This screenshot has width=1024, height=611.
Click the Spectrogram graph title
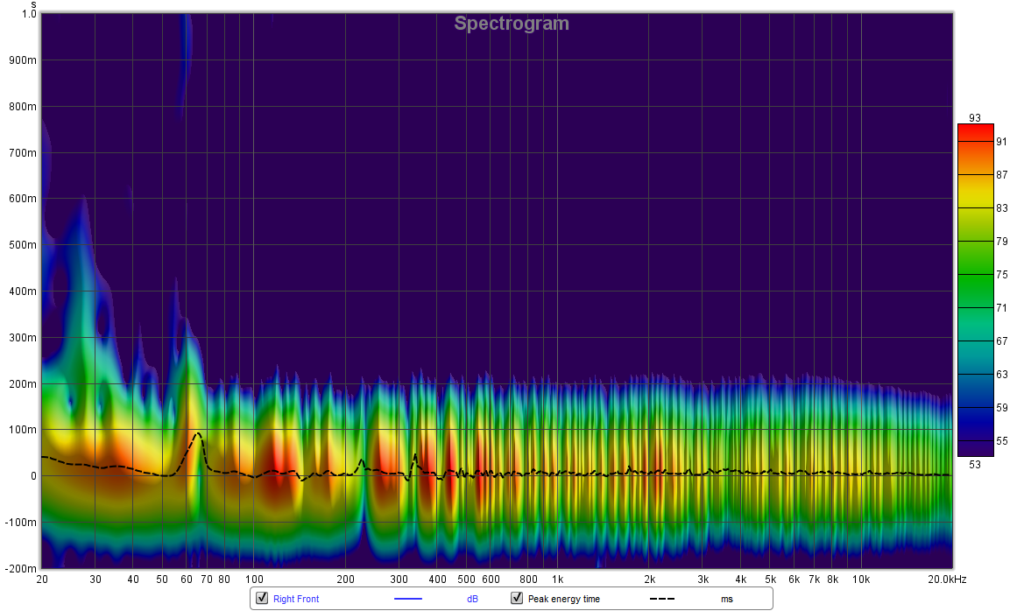tap(511, 24)
